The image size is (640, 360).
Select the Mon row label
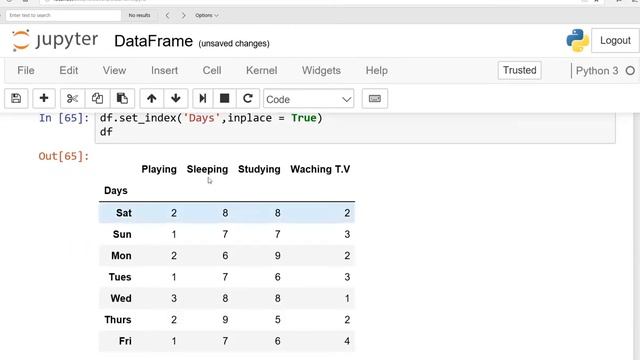click(x=121, y=256)
